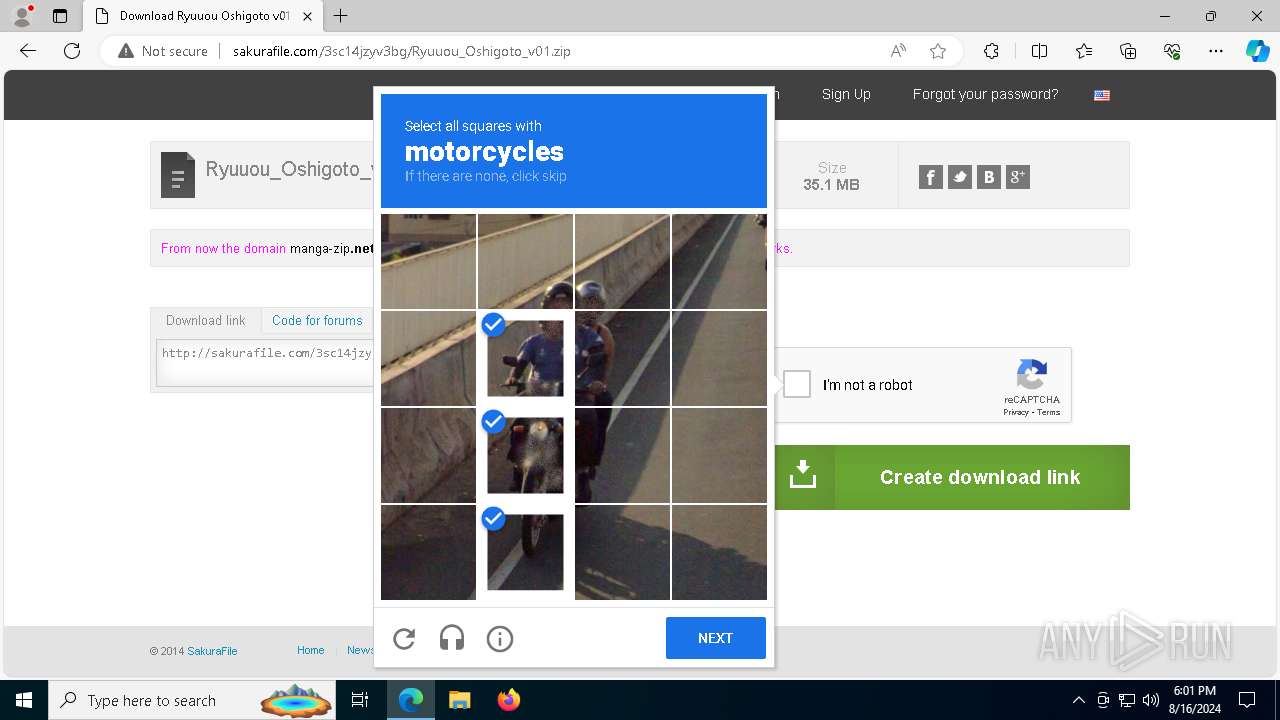This screenshot has height=720, width=1280.
Task: Show hidden system tray icons chevron
Action: point(1078,700)
